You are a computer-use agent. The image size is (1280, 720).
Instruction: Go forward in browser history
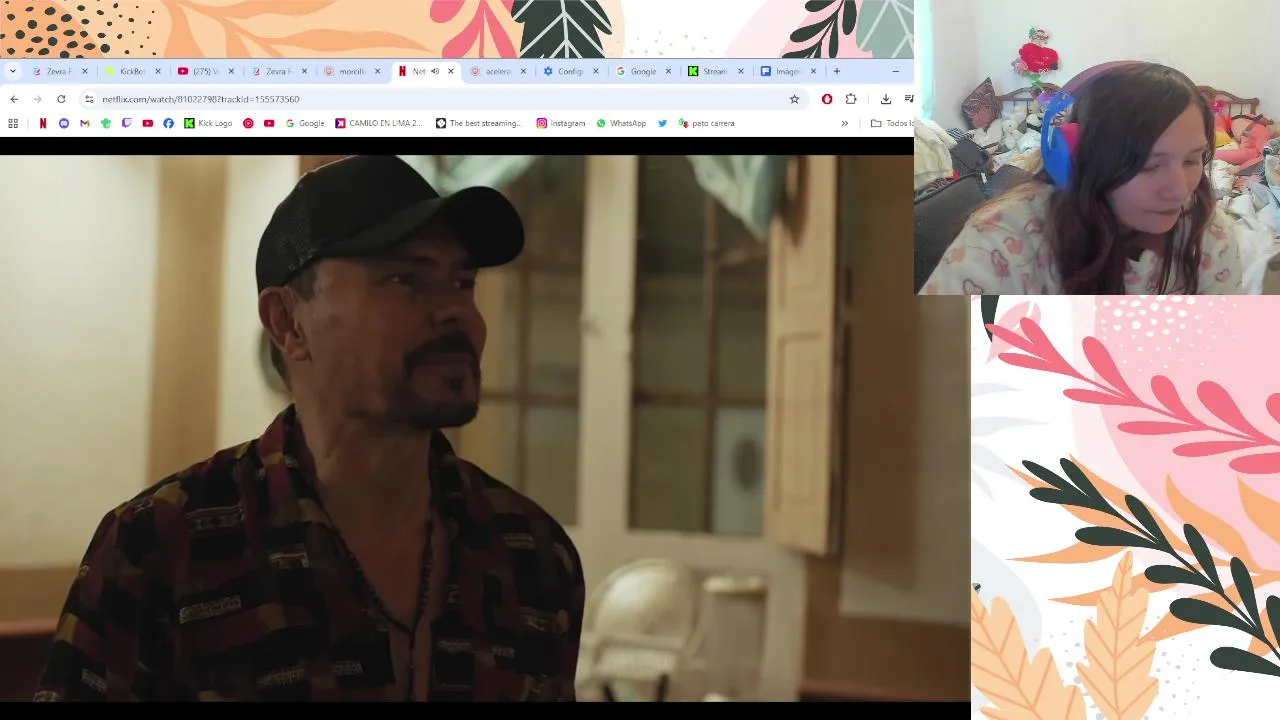pyautogui.click(x=37, y=99)
